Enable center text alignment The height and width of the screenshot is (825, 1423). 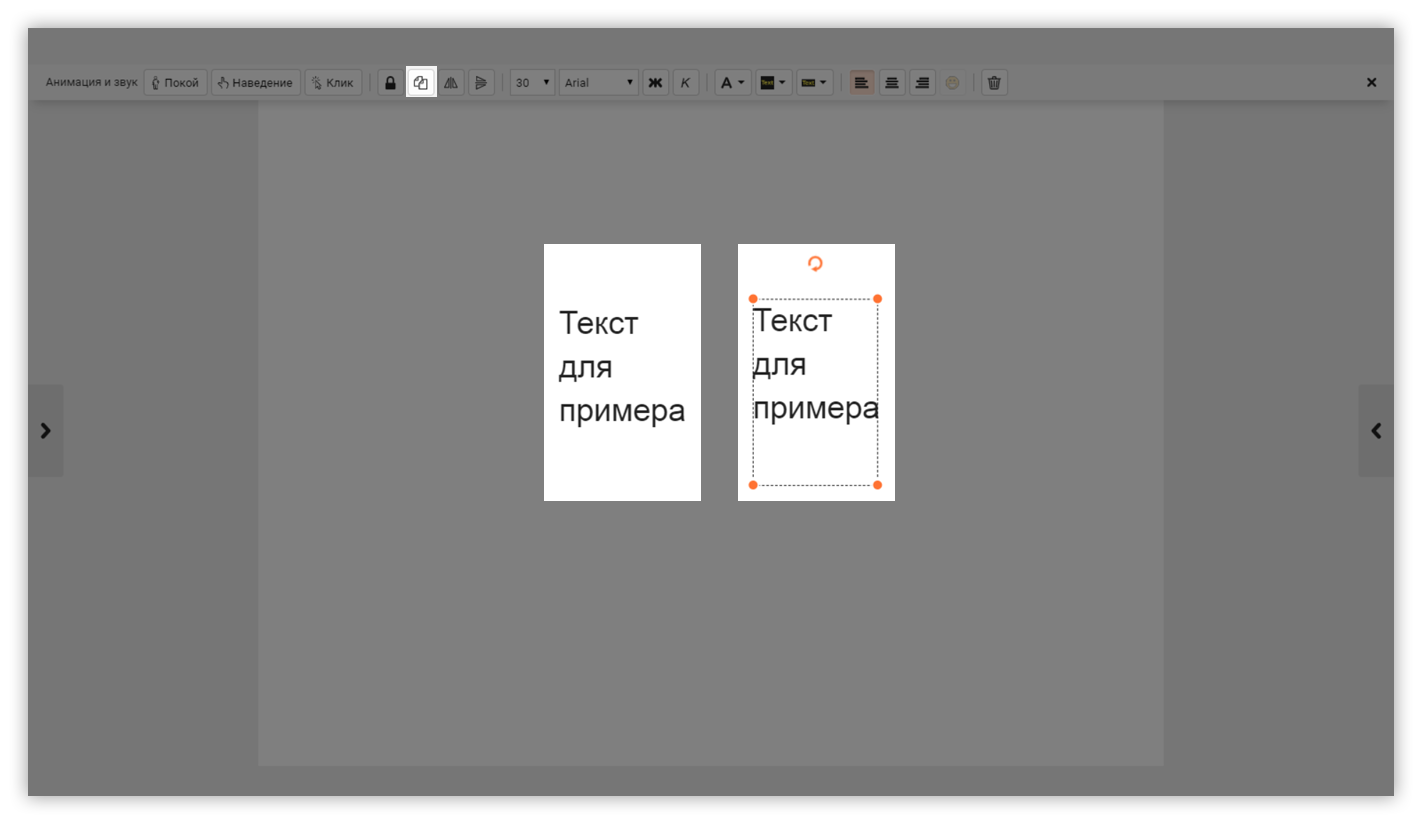[x=892, y=83]
